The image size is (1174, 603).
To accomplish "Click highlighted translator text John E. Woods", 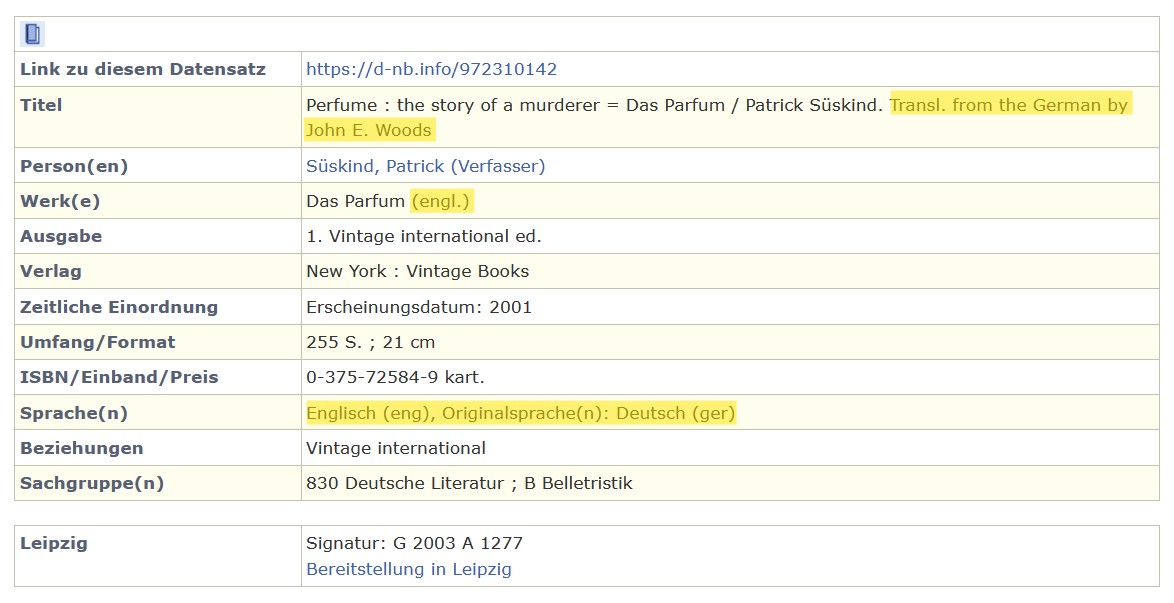I will [x=368, y=130].
